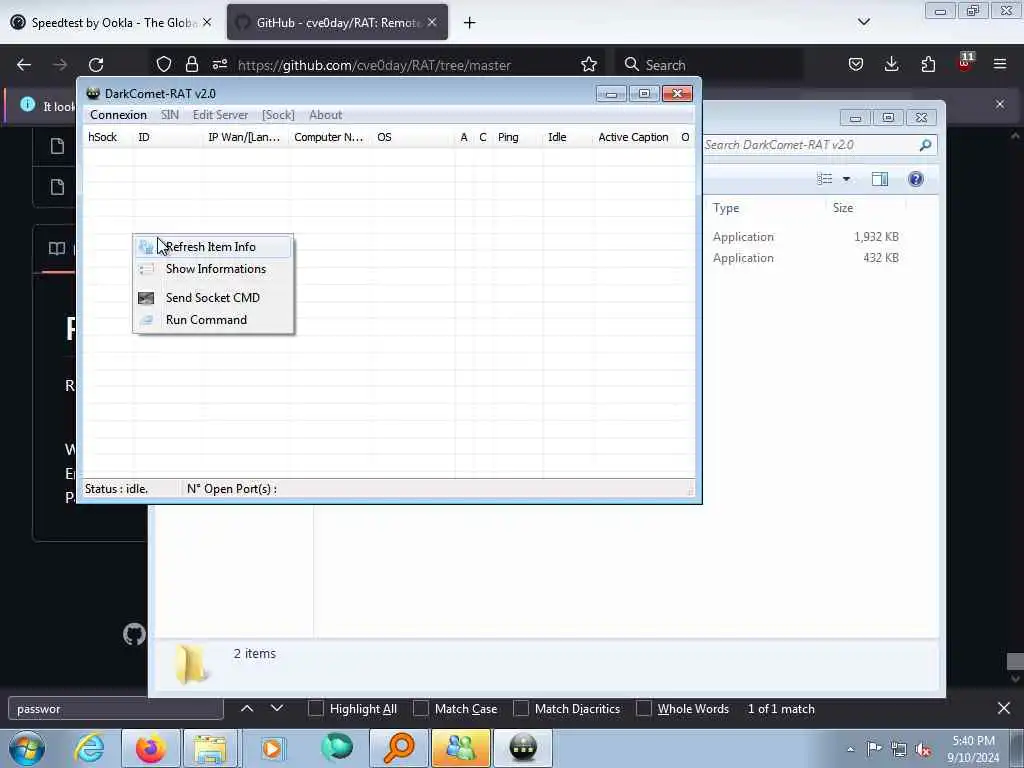Open the Firefox hamburger application menu
Image resolution: width=1024 pixels, height=768 pixels.
tap(1000, 64)
